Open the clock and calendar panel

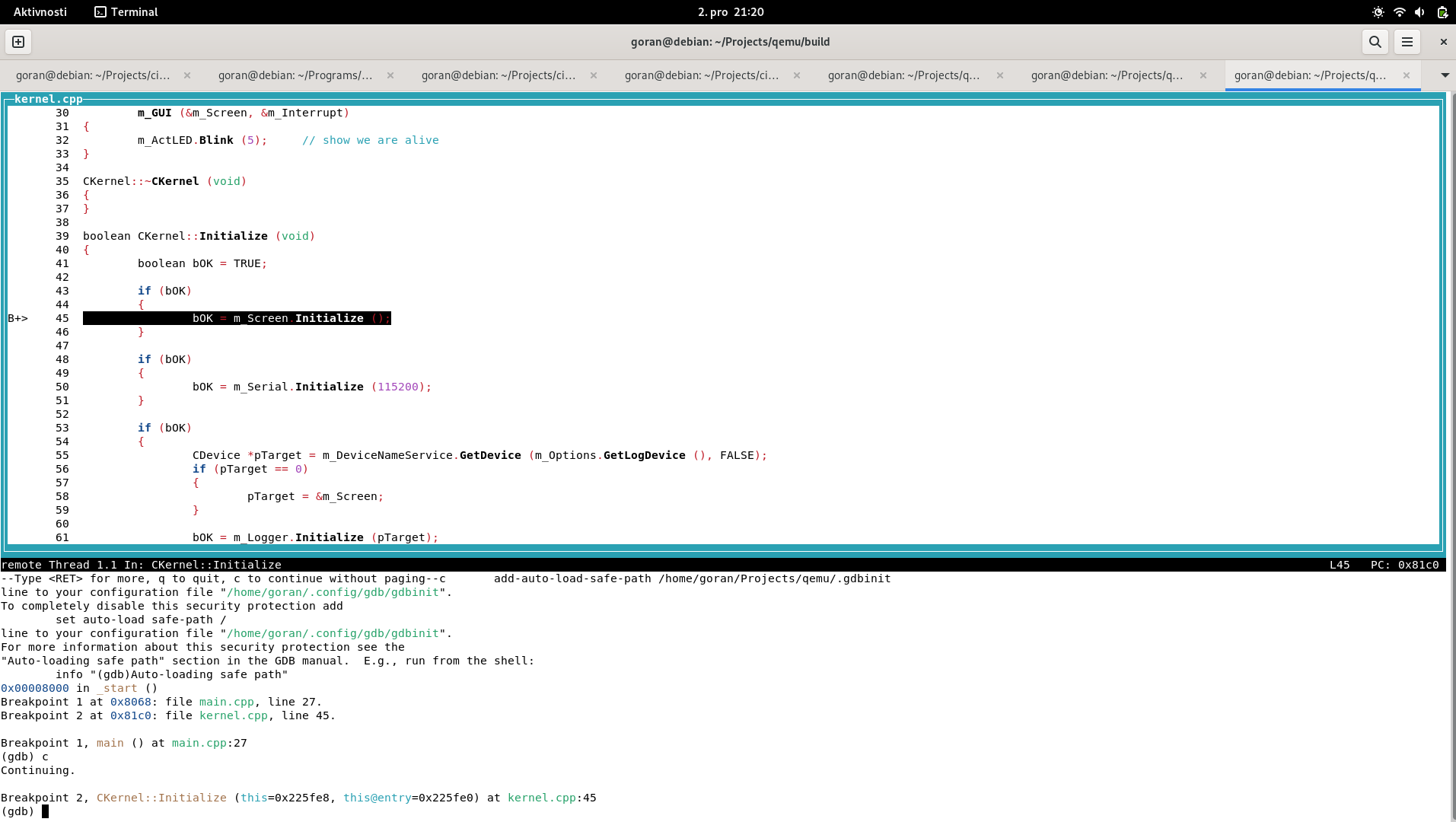pos(730,12)
